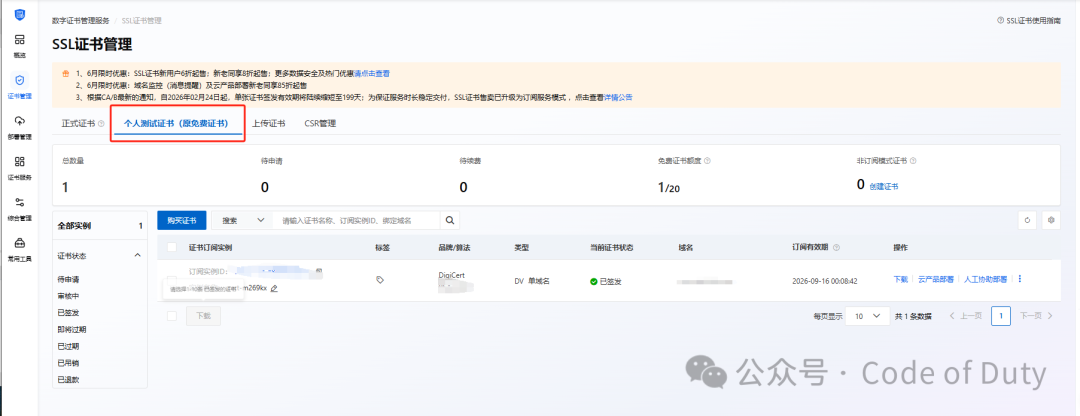
Task: Filter by 即将过期 status
Action: pos(72,330)
